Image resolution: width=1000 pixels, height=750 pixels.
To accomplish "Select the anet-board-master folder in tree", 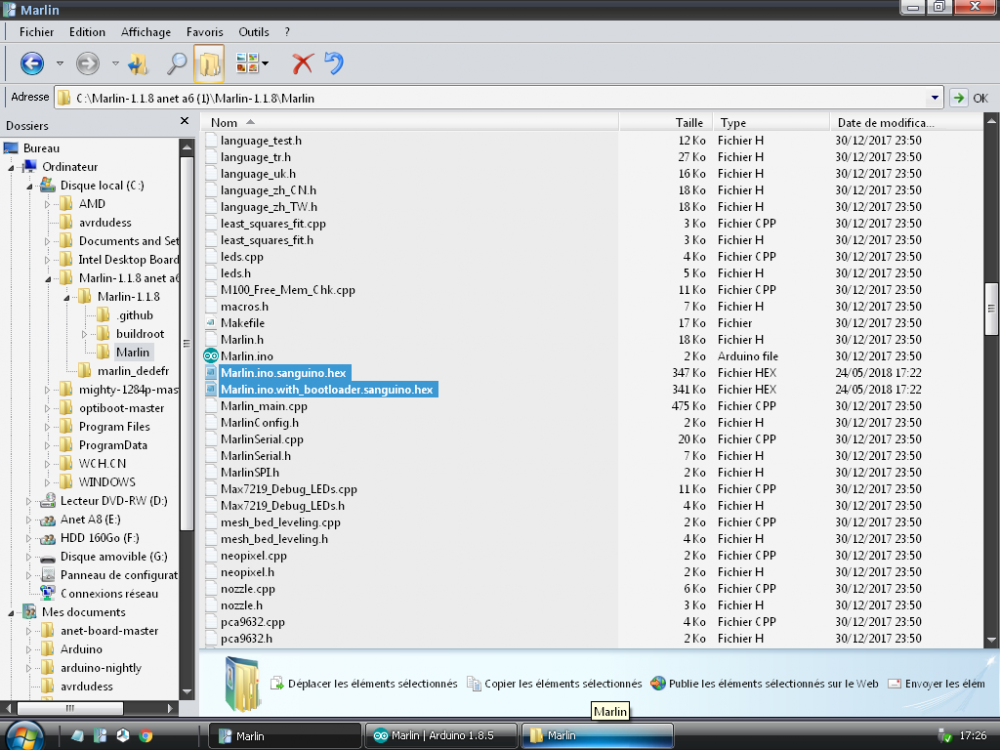I will pos(109,631).
